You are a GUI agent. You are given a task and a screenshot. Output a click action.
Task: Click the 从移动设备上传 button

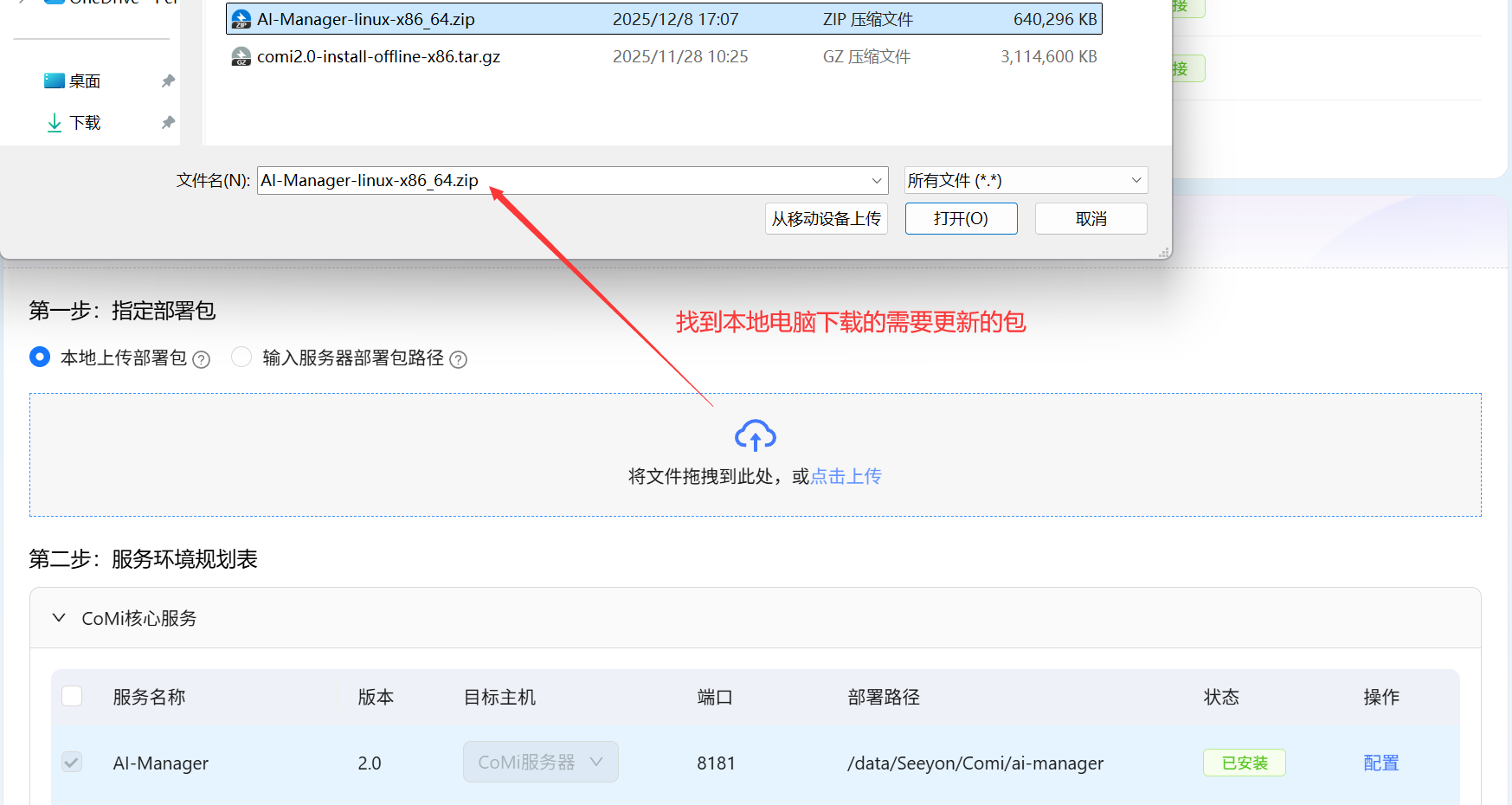pyautogui.click(x=827, y=218)
